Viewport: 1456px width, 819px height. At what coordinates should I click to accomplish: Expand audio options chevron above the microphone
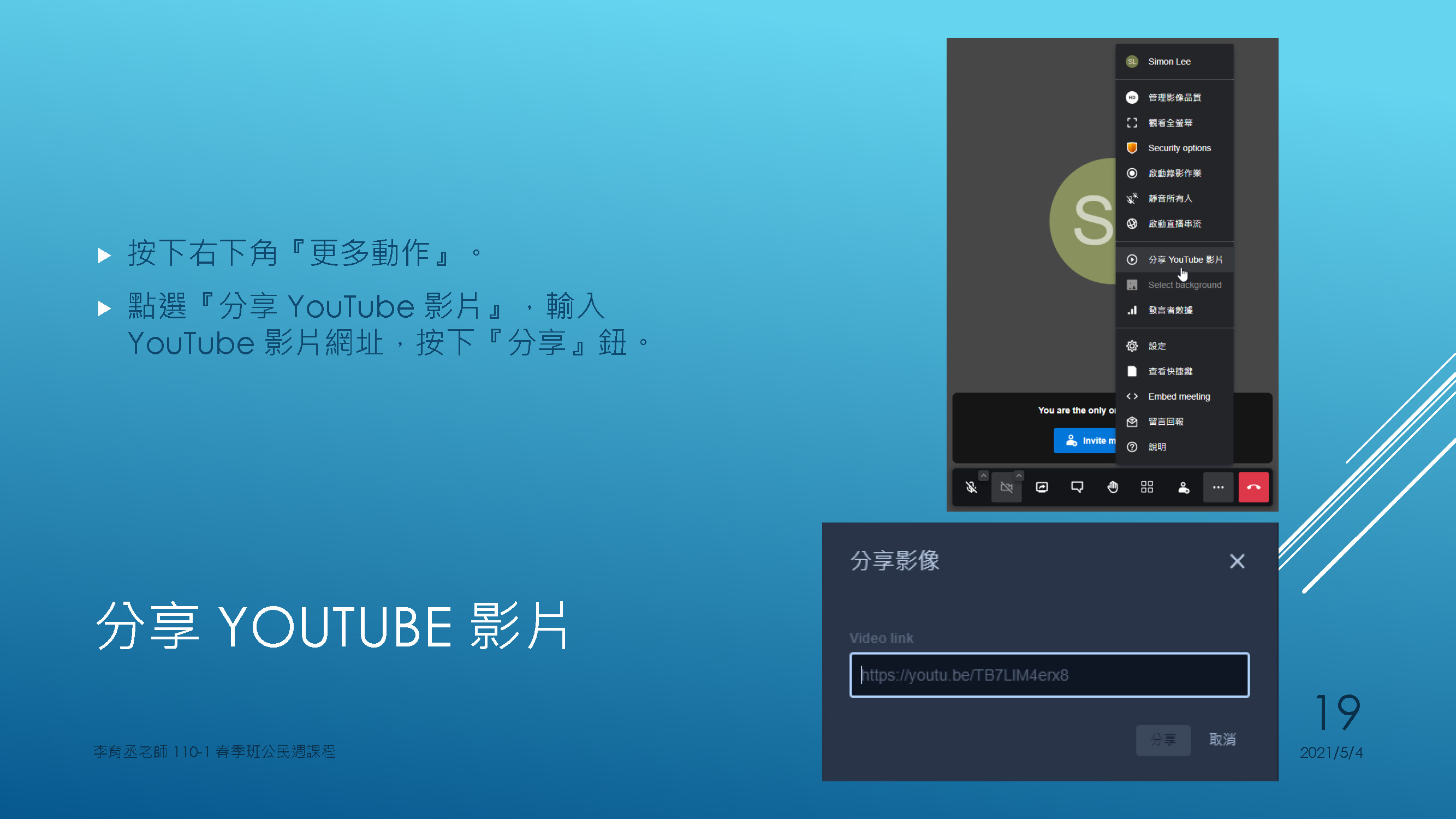tap(983, 476)
